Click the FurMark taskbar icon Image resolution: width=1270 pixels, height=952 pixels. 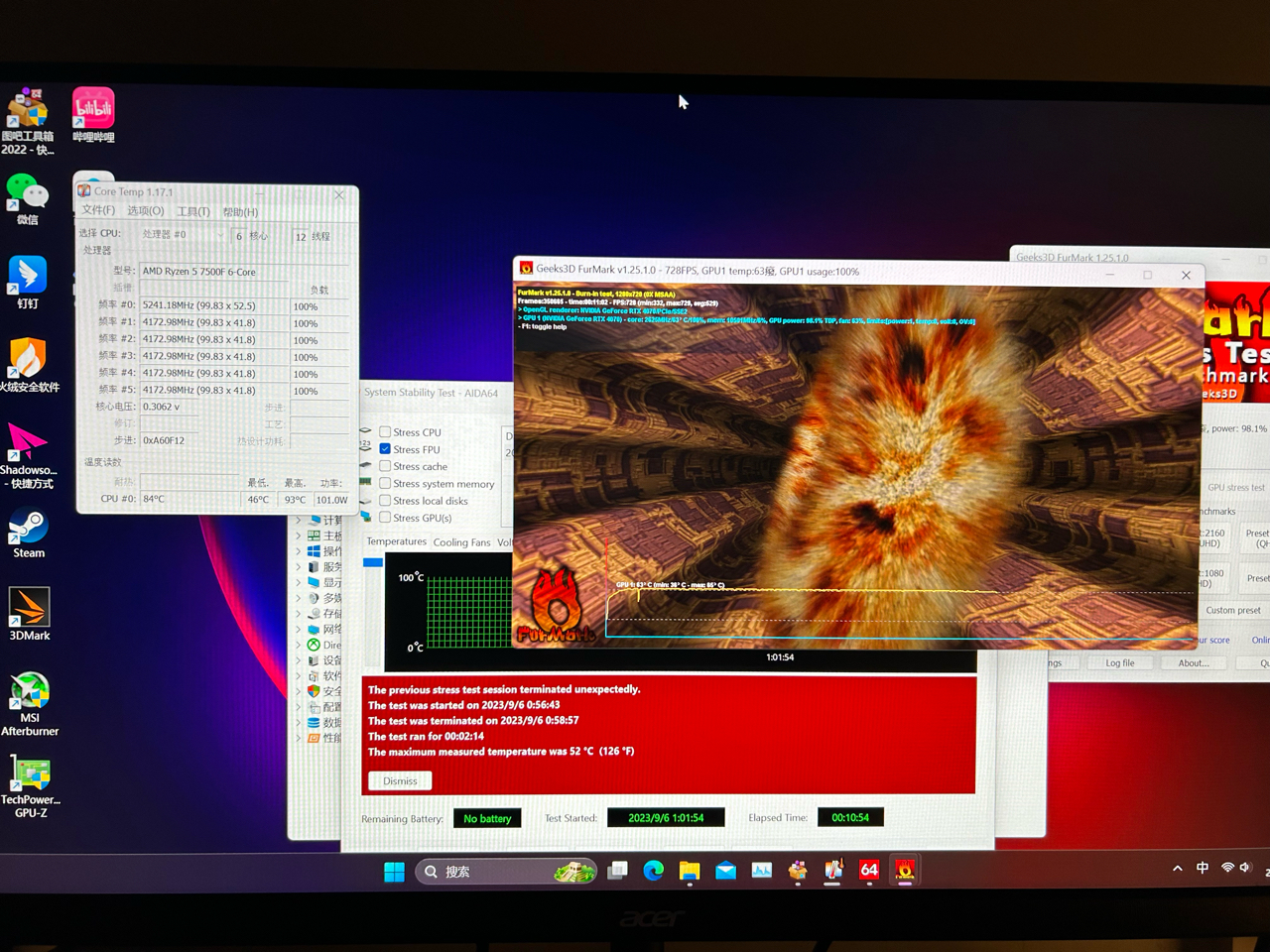tap(905, 871)
